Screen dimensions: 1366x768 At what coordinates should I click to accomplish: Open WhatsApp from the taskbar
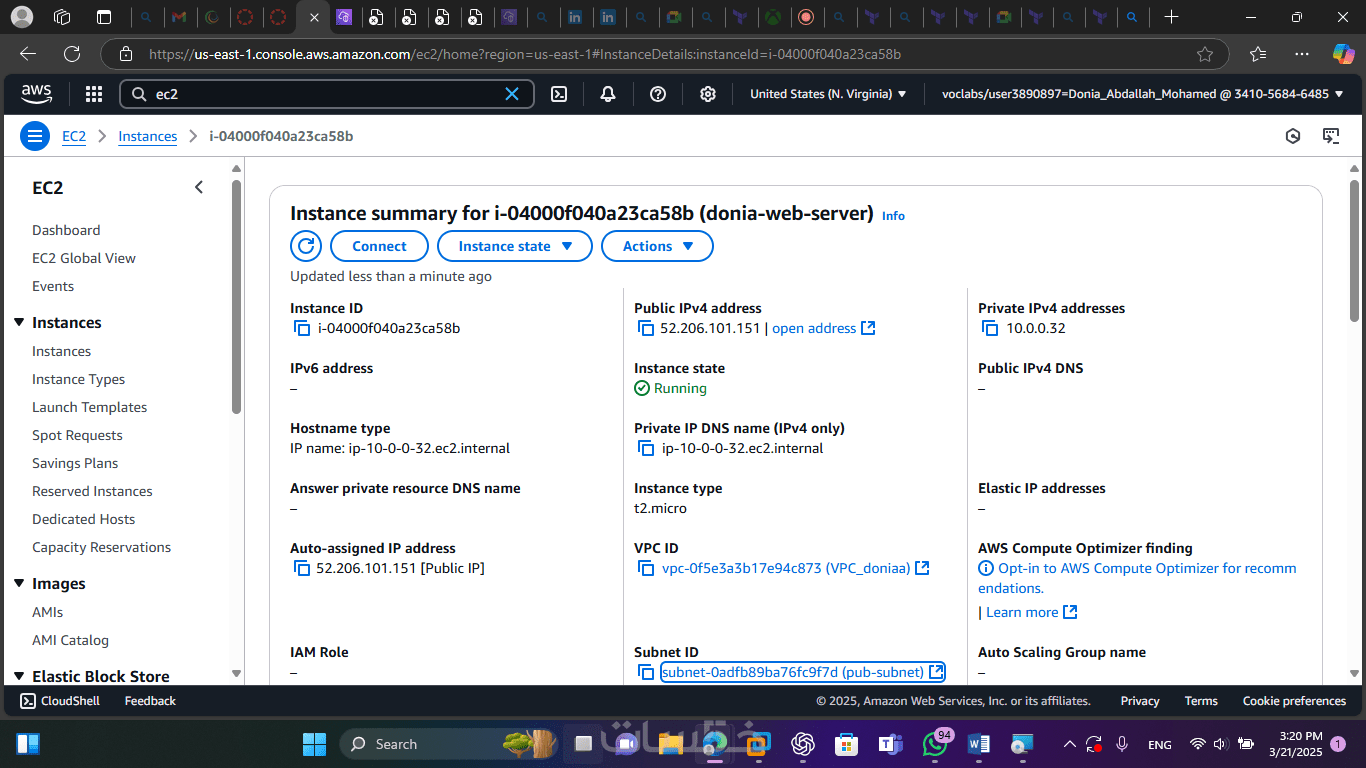[936, 744]
